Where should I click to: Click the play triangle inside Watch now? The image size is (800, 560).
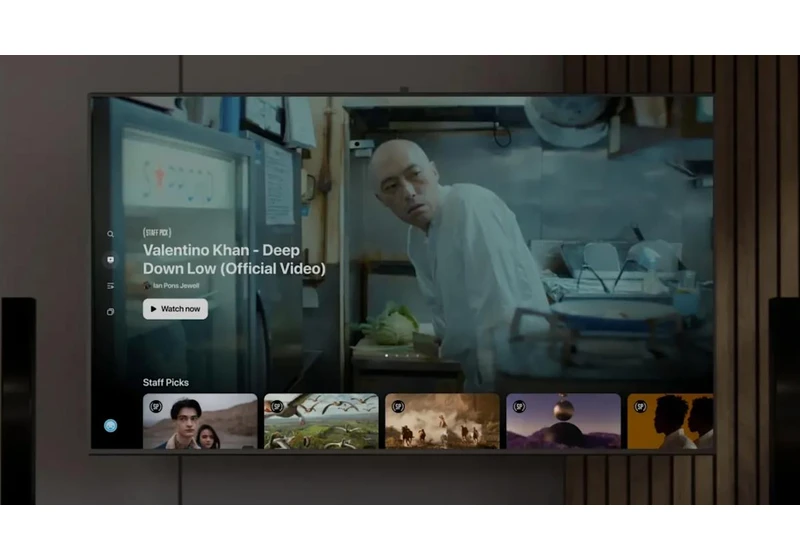click(153, 309)
